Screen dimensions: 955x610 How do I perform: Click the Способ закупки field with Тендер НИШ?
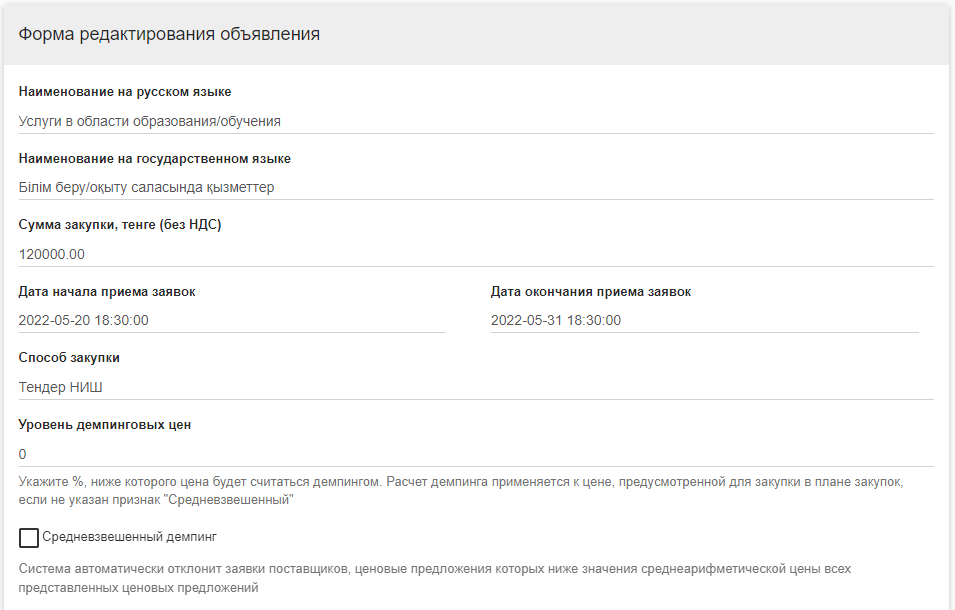[x=475, y=387]
